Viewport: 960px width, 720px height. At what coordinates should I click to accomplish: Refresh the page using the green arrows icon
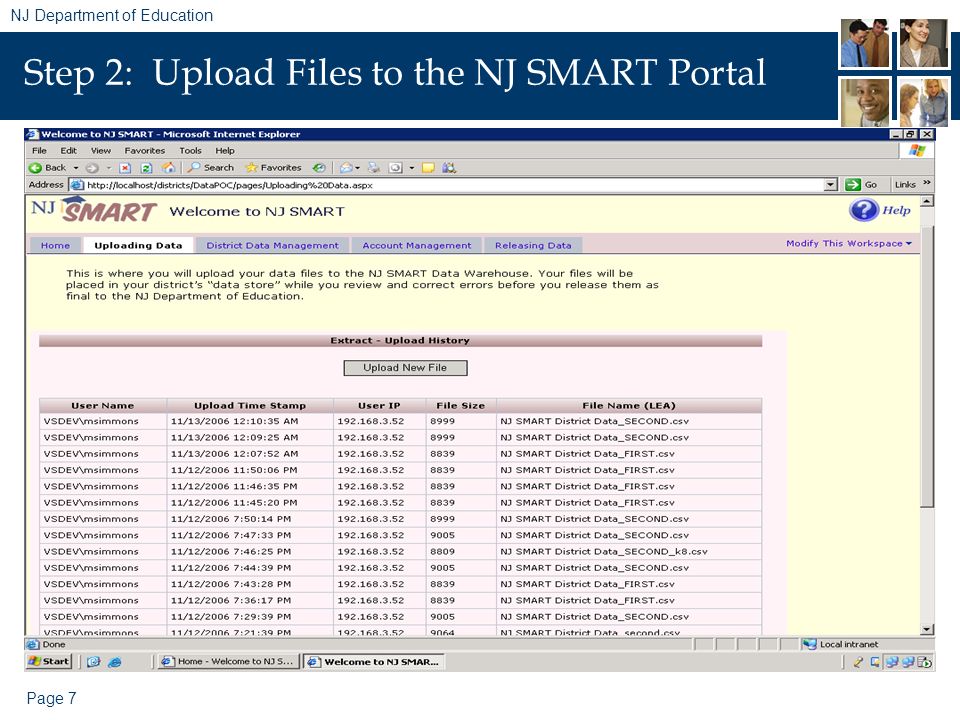[146, 168]
